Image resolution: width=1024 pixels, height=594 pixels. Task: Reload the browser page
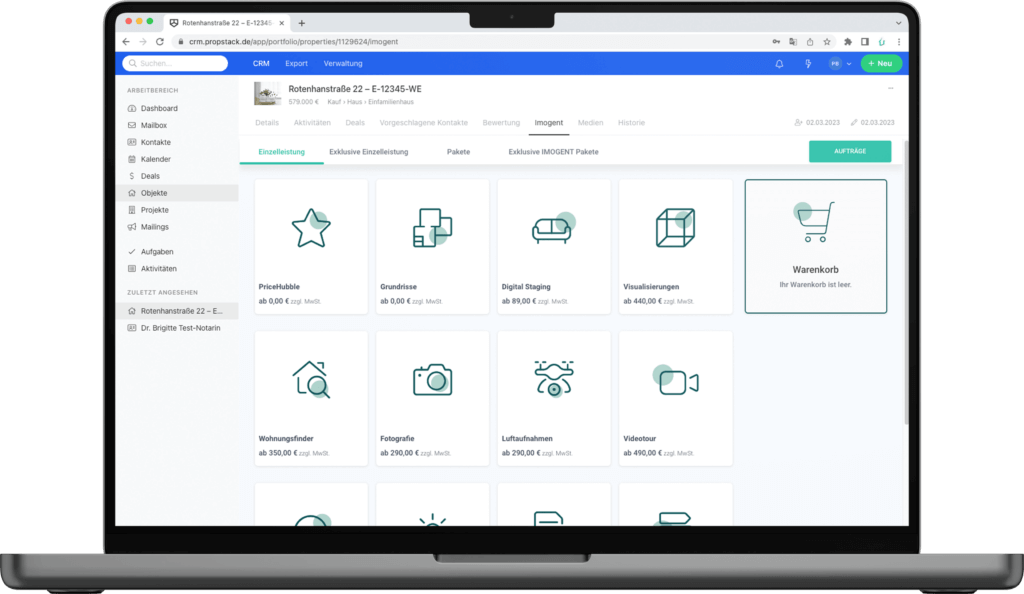(x=160, y=42)
